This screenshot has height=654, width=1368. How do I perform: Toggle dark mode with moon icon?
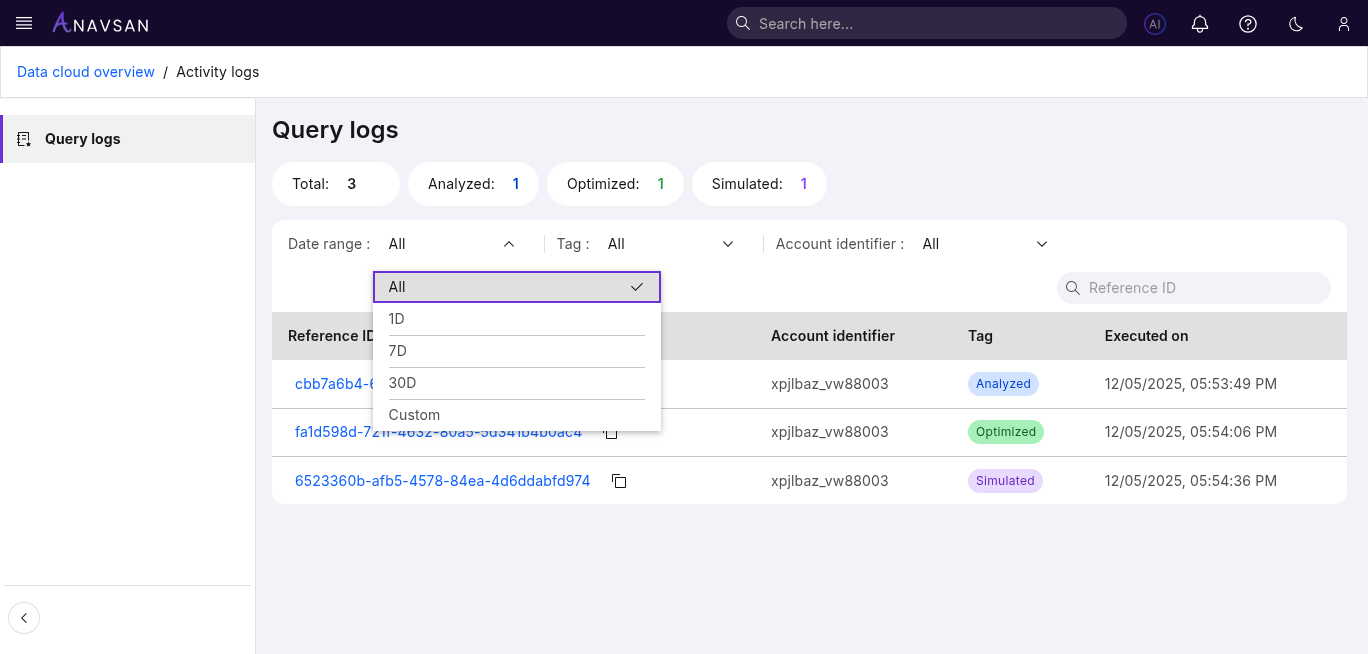1296,24
